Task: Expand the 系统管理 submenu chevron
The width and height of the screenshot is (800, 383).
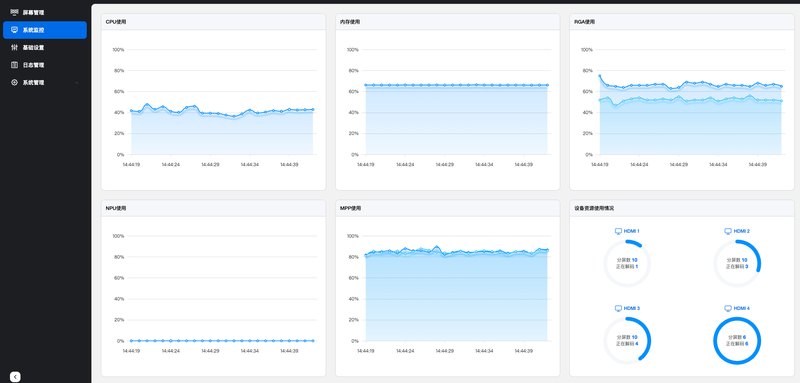Action: (77, 83)
